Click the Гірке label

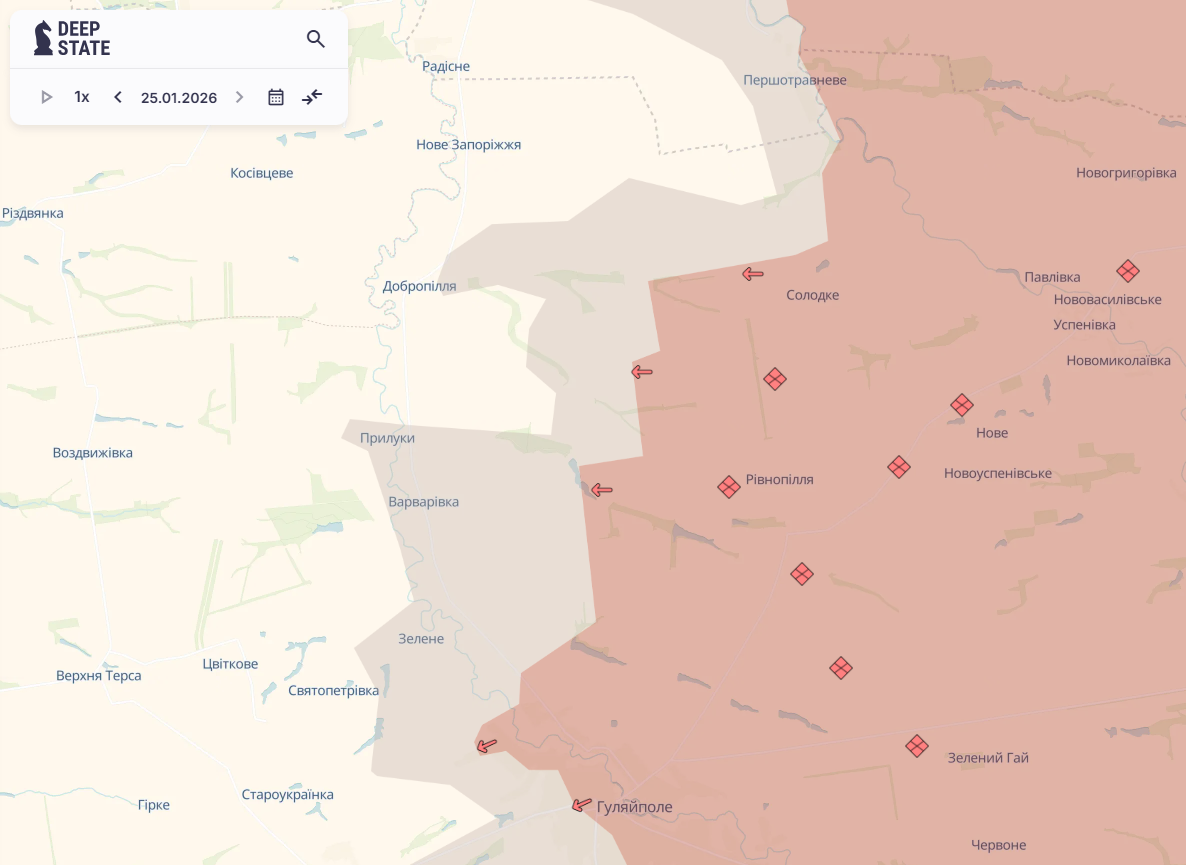154,805
